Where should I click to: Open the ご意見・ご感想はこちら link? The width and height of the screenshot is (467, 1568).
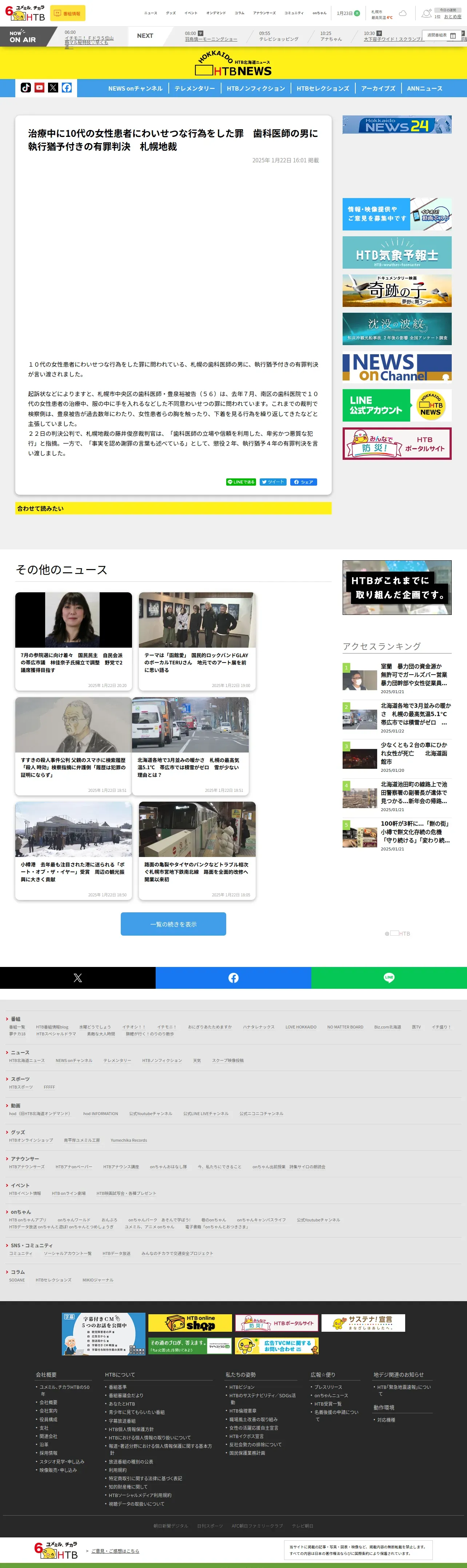tap(115, 1551)
